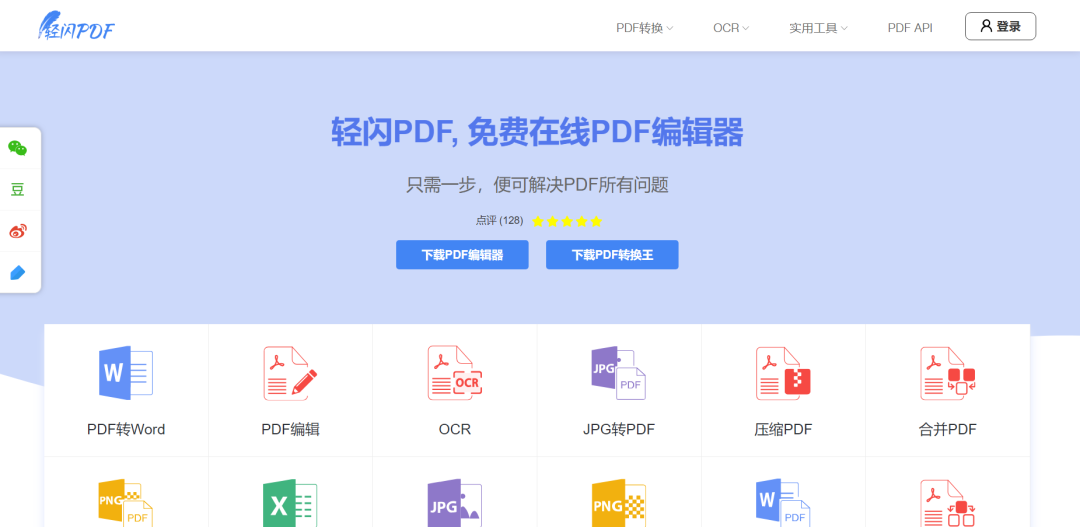Click the blue pen feedback sidebar icon
This screenshot has height=527, width=1080.
[18, 273]
